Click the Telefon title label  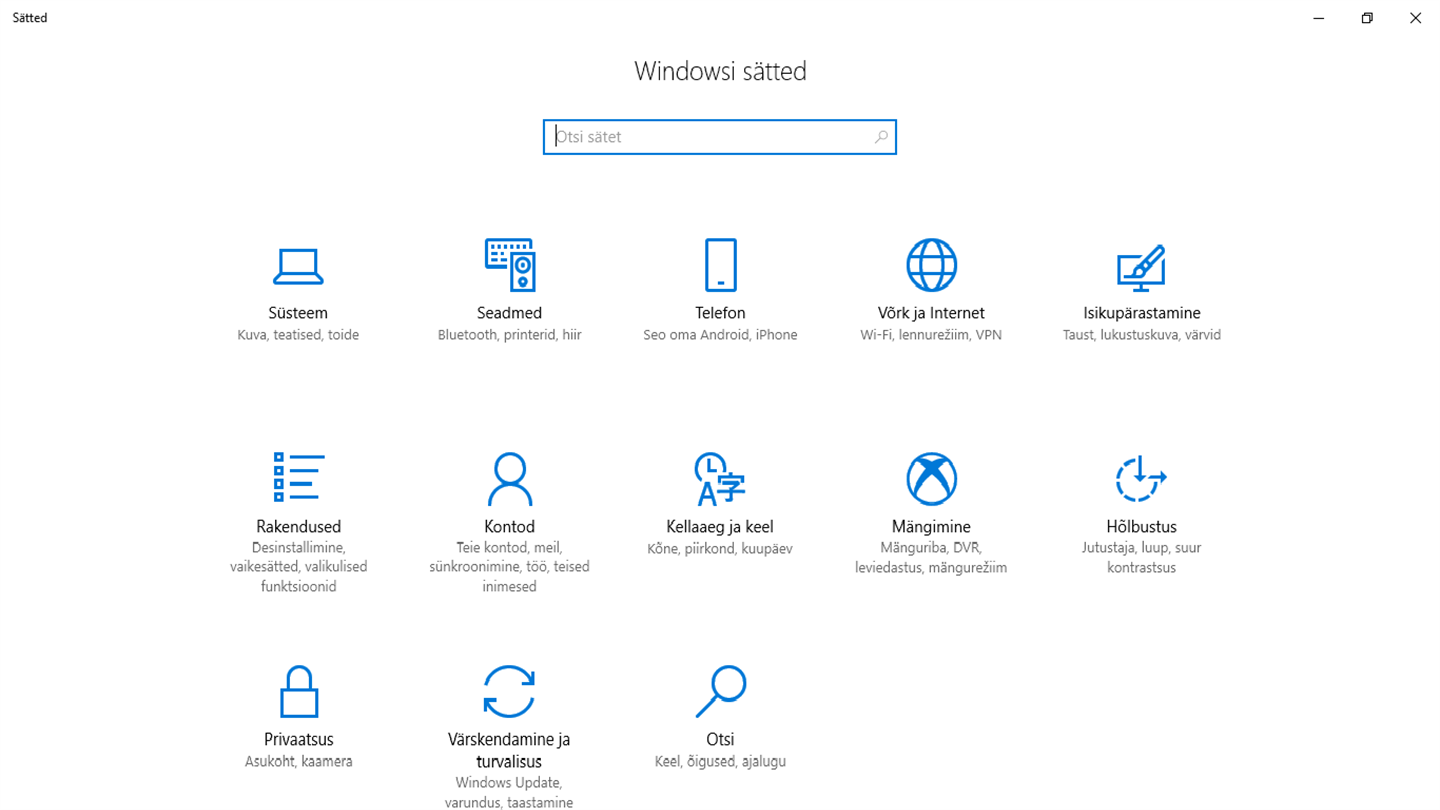(x=720, y=313)
